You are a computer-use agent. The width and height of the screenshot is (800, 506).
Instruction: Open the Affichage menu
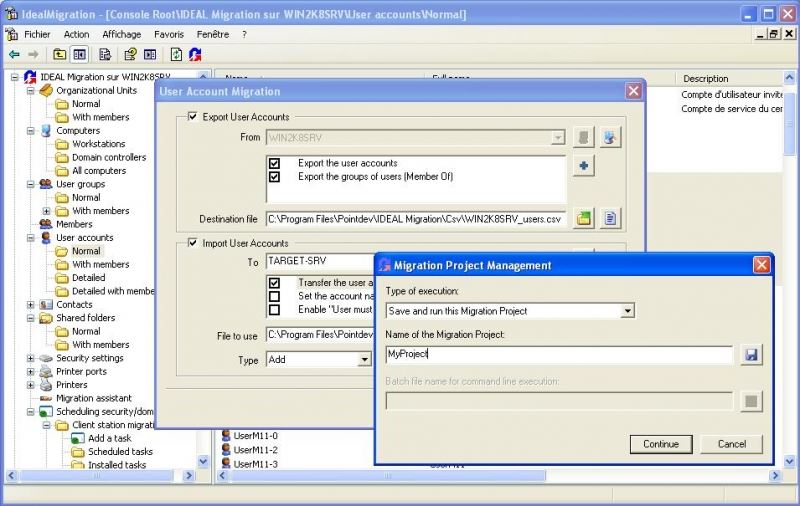coord(122,34)
